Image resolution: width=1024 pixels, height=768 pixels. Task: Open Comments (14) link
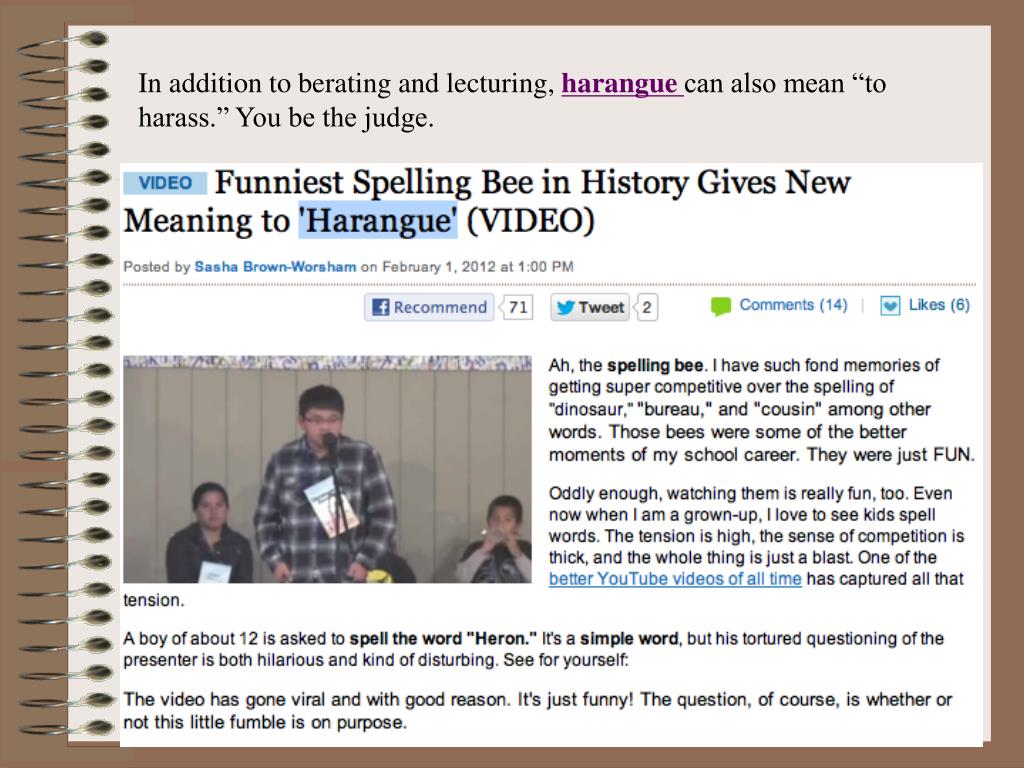click(x=793, y=305)
